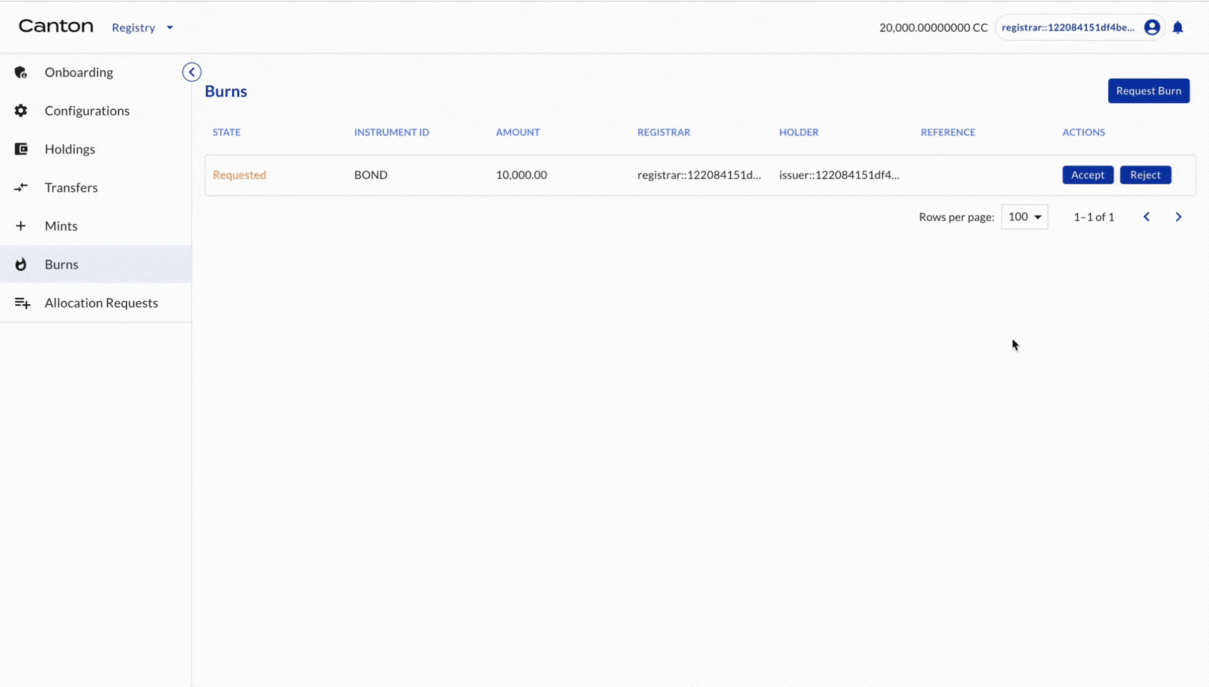This screenshot has height=687, width=1209.
Task: Click the Canton logo
Action: pyautogui.click(x=55, y=26)
